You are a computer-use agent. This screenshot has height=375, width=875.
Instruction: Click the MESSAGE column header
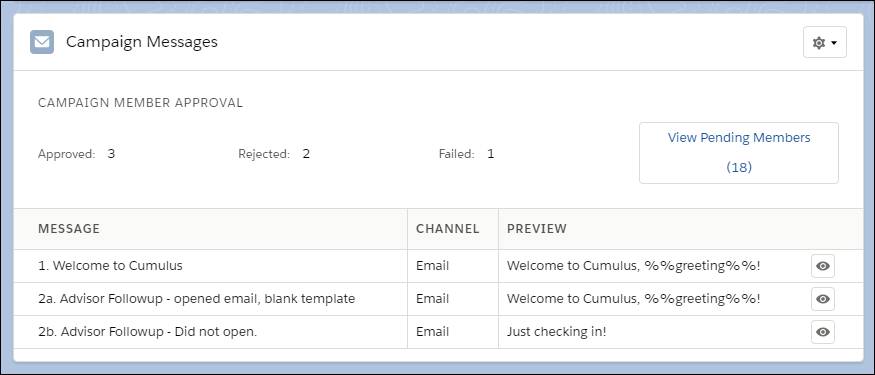pos(69,228)
